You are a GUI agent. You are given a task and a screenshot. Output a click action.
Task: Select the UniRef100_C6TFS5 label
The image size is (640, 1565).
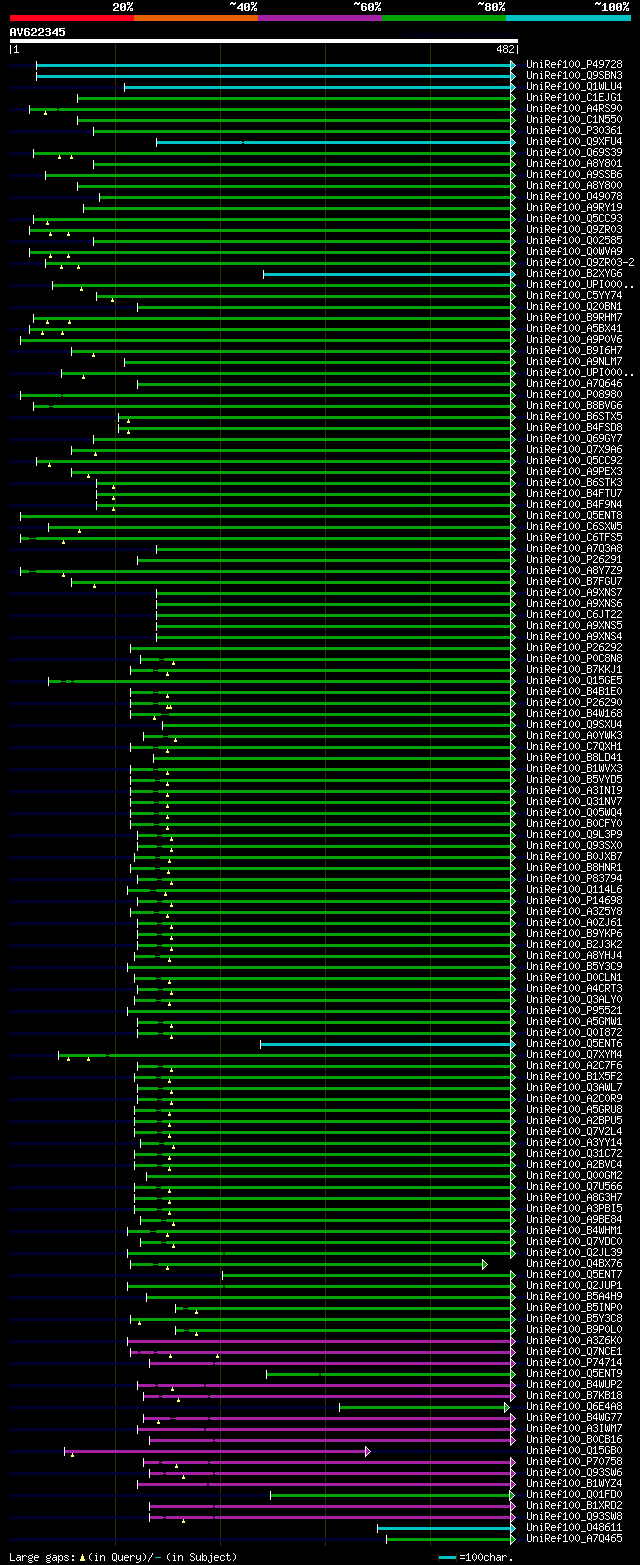point(574,538)
